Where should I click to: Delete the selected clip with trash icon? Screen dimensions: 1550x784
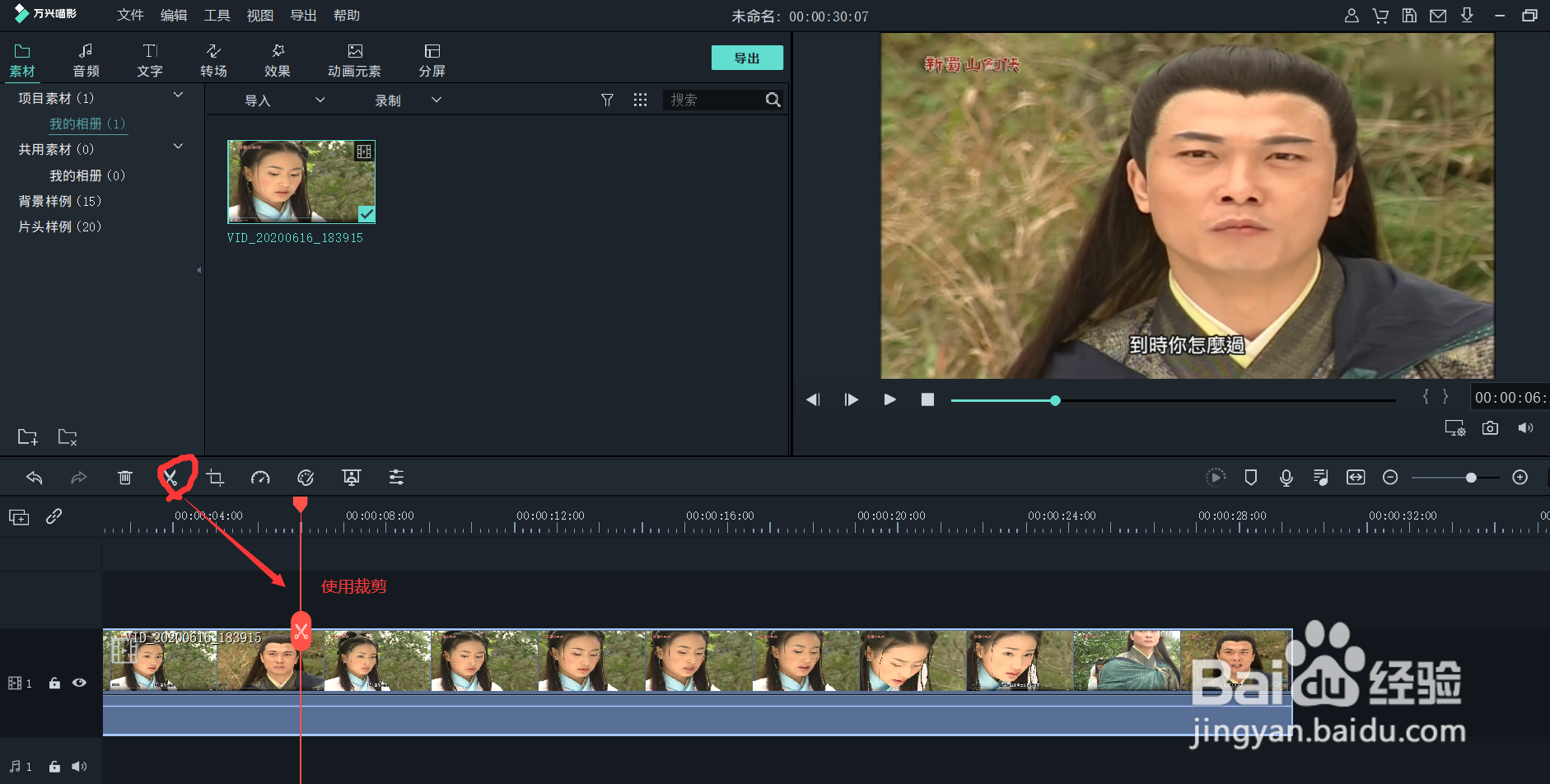coord(124,478)
